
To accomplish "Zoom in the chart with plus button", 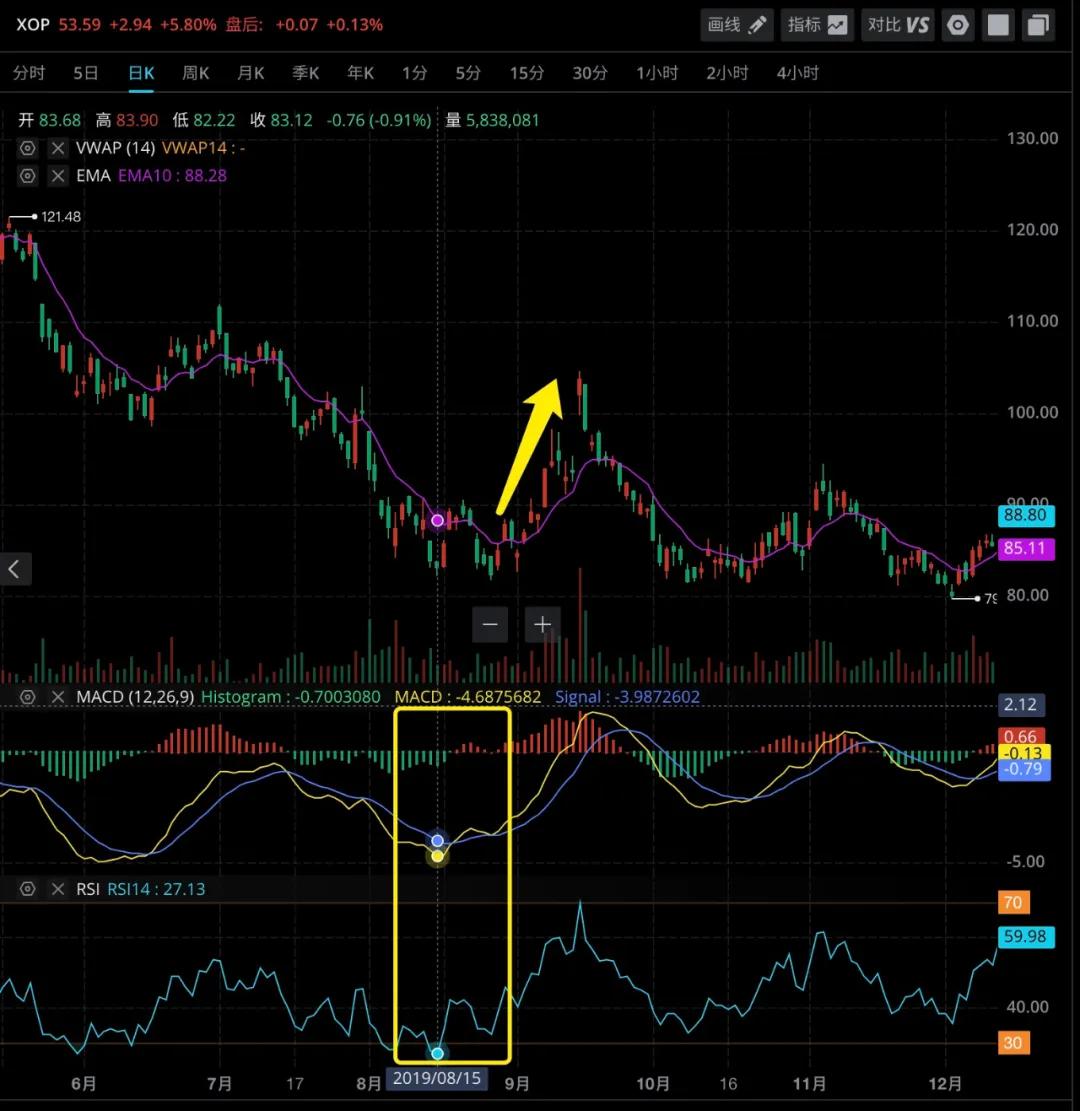I will (x=542, y=625).
